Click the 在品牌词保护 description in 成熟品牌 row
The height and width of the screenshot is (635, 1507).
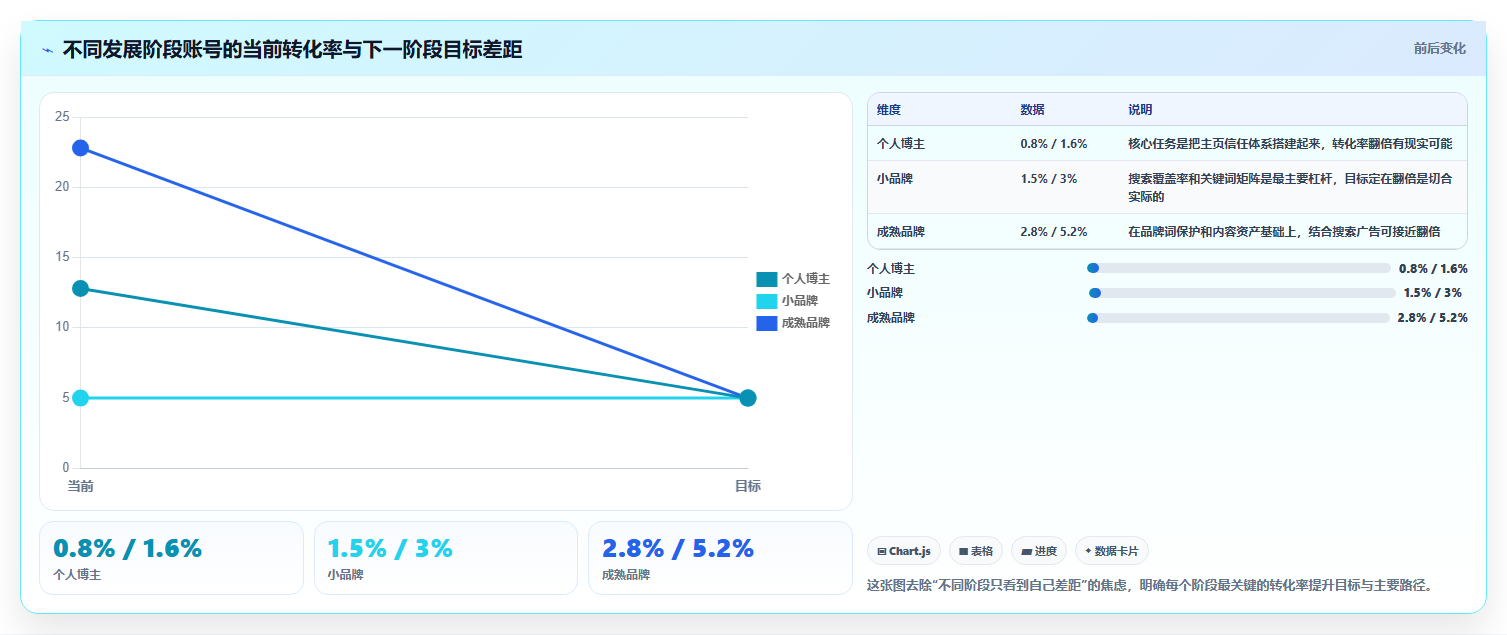[1284, 232]
